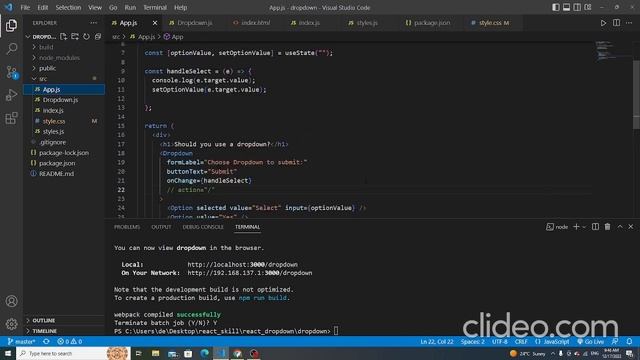Open the Windows Start button
Screen dimensions: 640x360
click(8, 353)
